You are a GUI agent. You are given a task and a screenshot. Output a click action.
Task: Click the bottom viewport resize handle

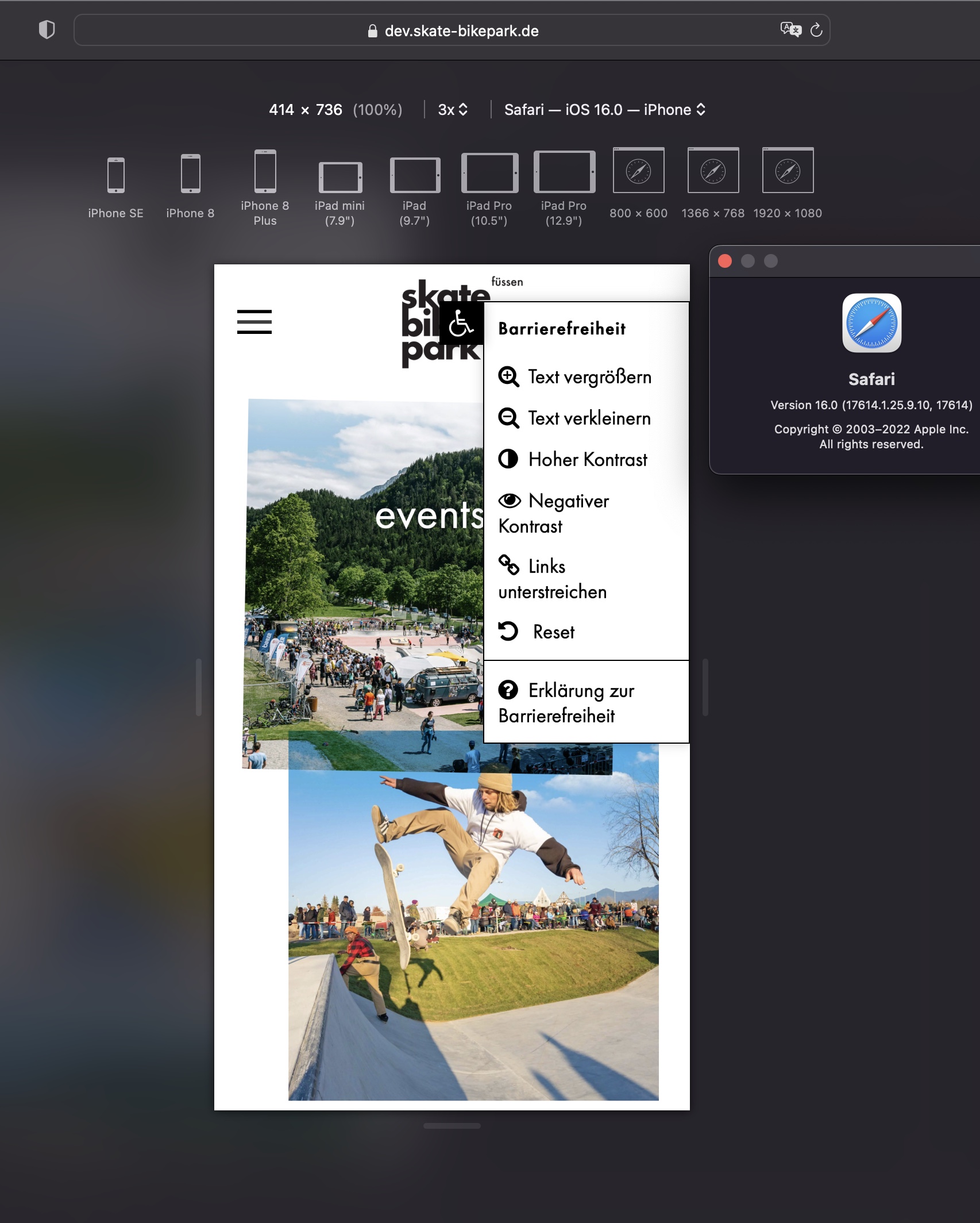[452, 1126]
